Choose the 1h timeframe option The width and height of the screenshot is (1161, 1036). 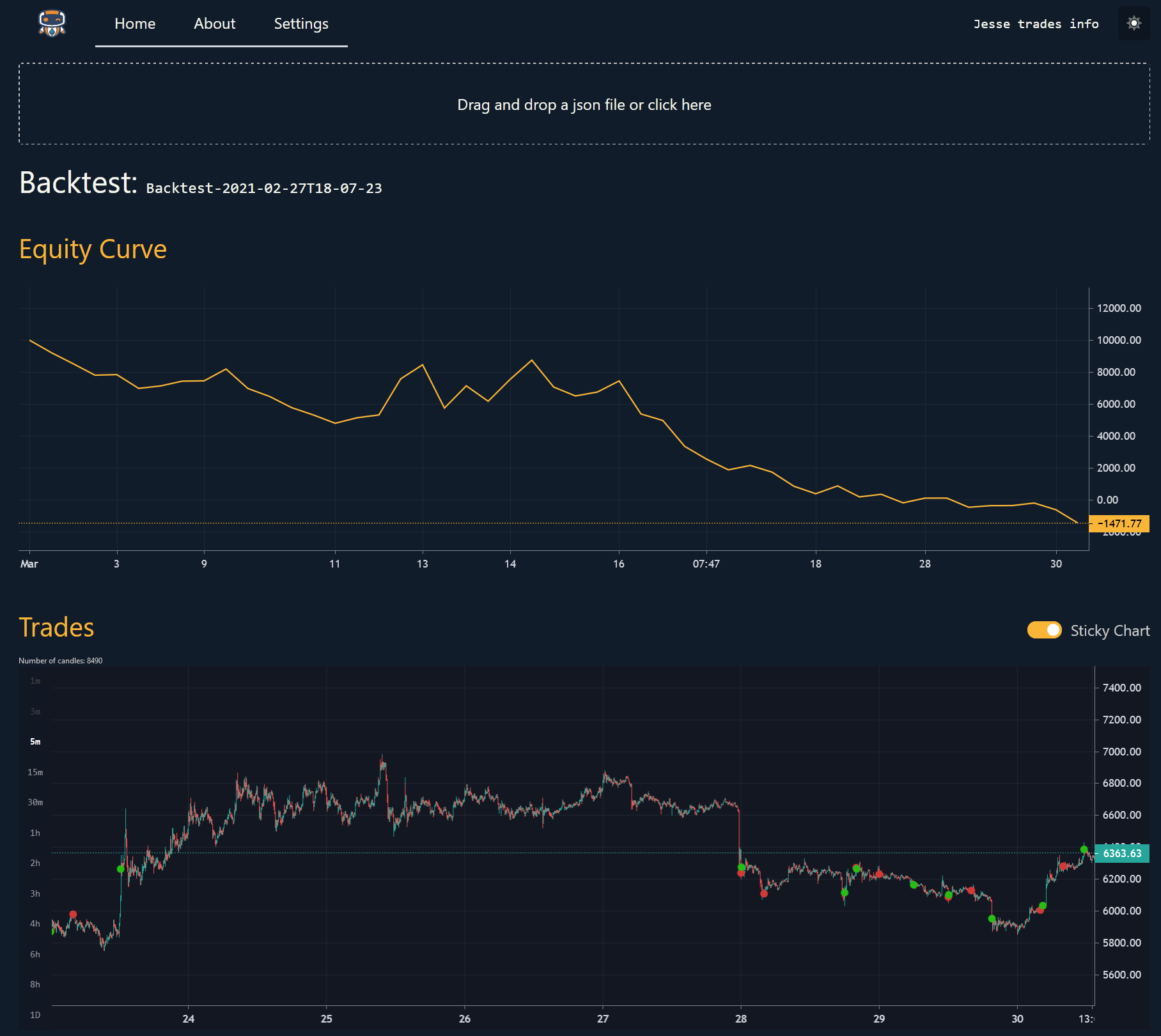click(35, 833)
